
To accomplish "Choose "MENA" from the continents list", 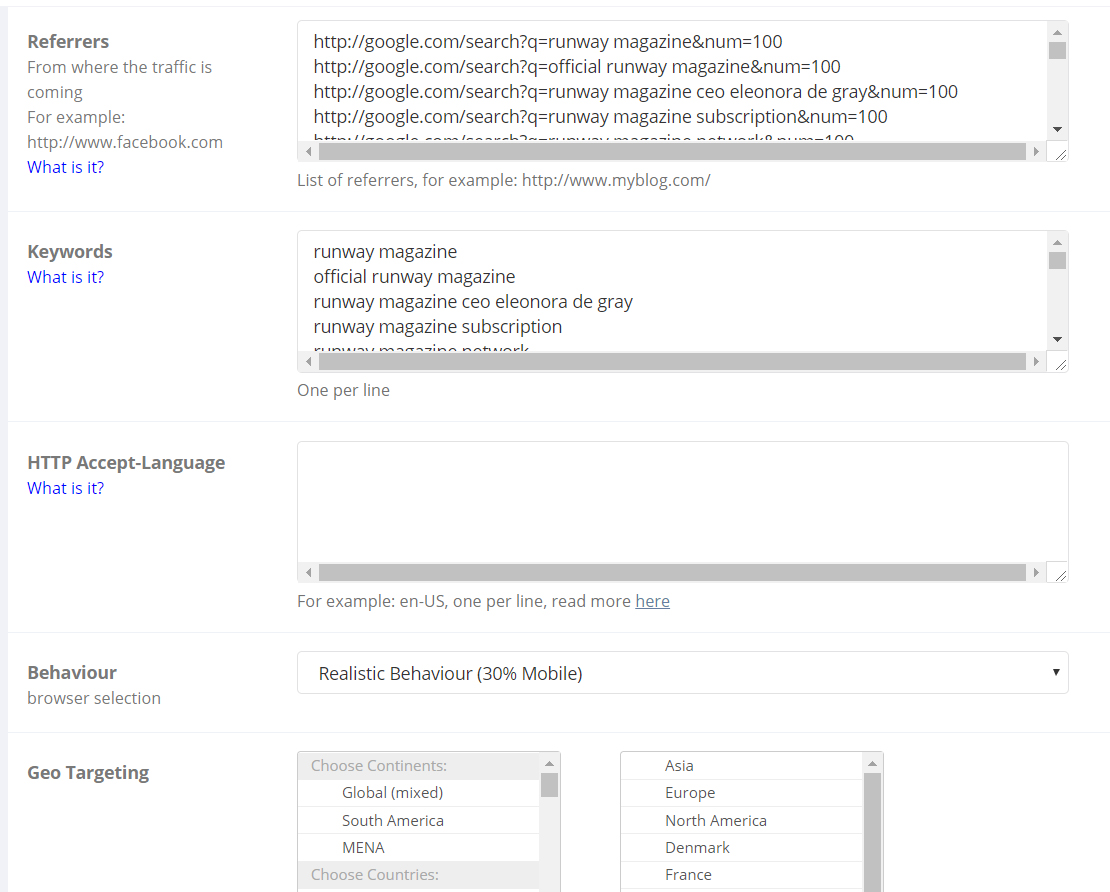I will 363,847.
